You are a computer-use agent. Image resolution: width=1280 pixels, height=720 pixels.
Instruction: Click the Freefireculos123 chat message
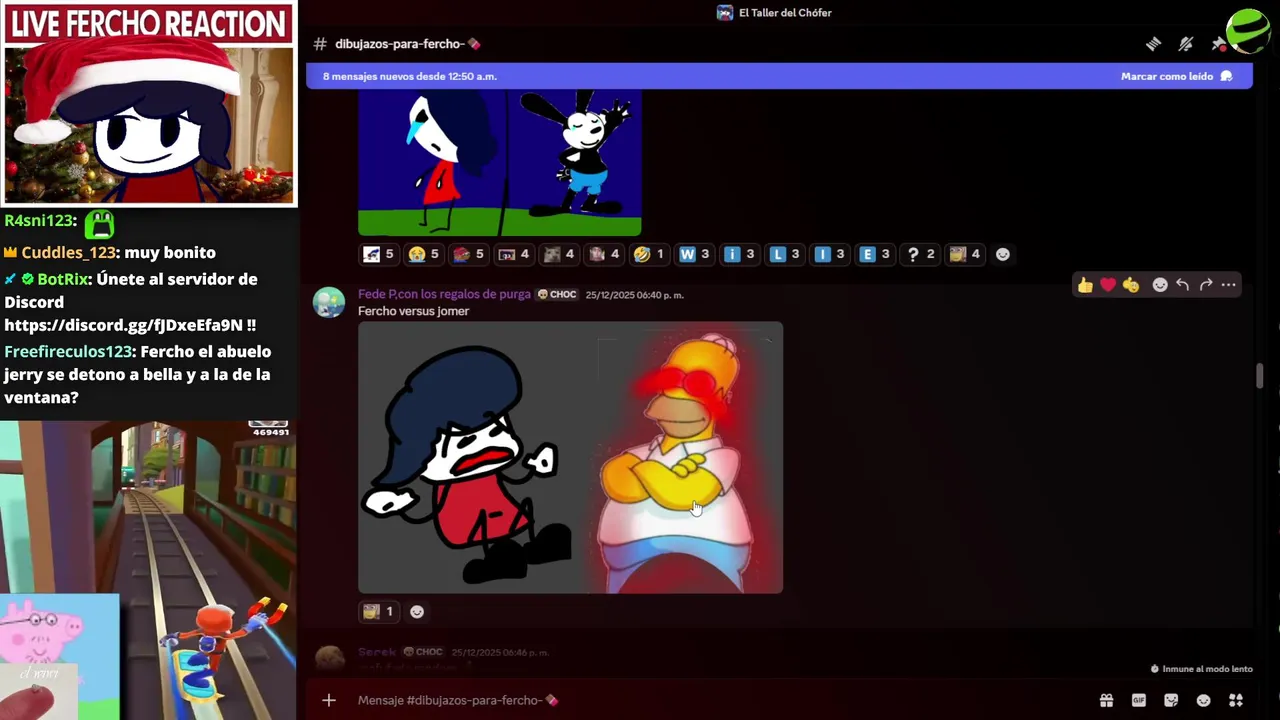139,374
